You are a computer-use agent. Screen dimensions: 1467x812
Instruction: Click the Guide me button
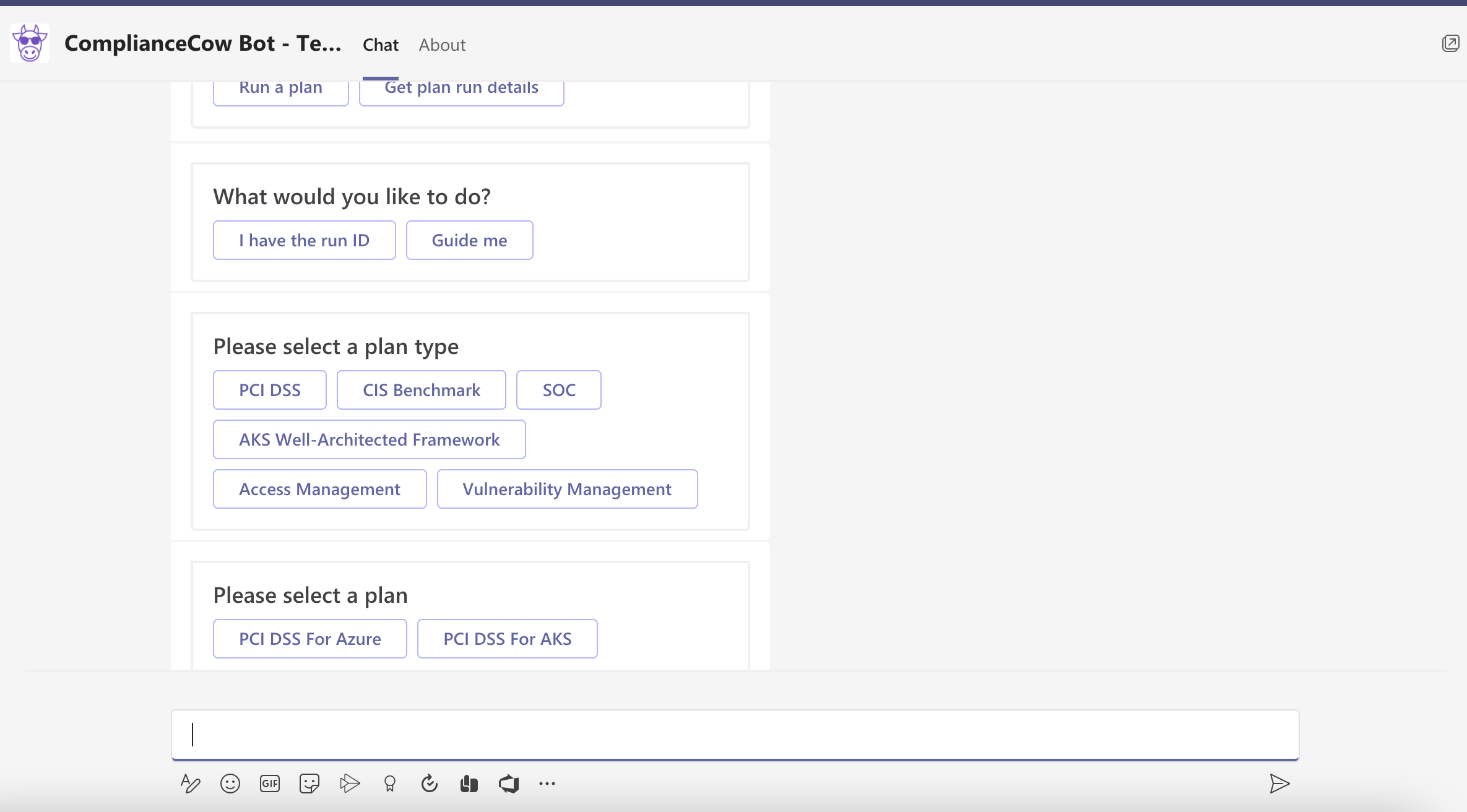click(x=469, y=240)
